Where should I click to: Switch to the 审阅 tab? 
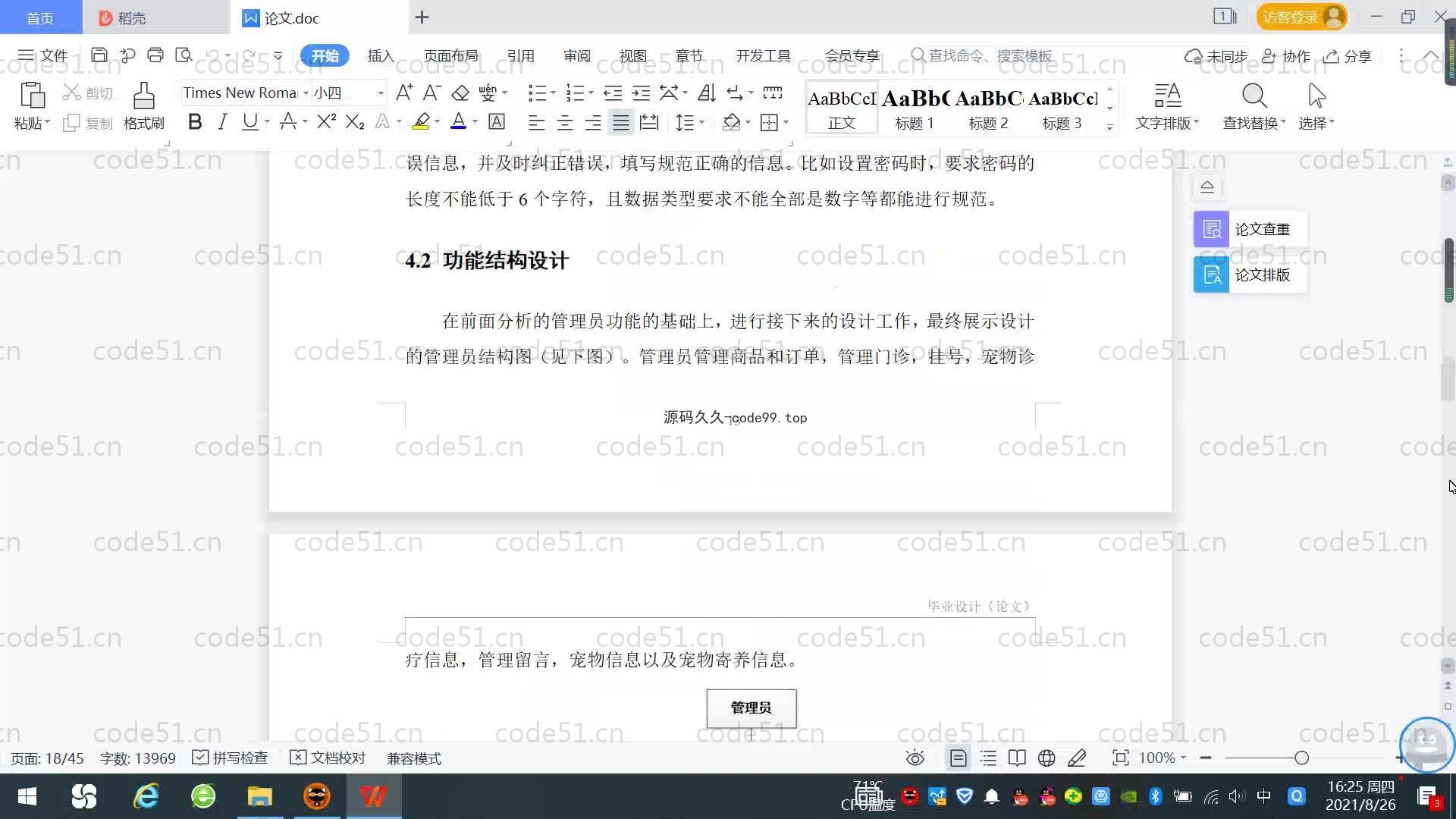(576, 55)
